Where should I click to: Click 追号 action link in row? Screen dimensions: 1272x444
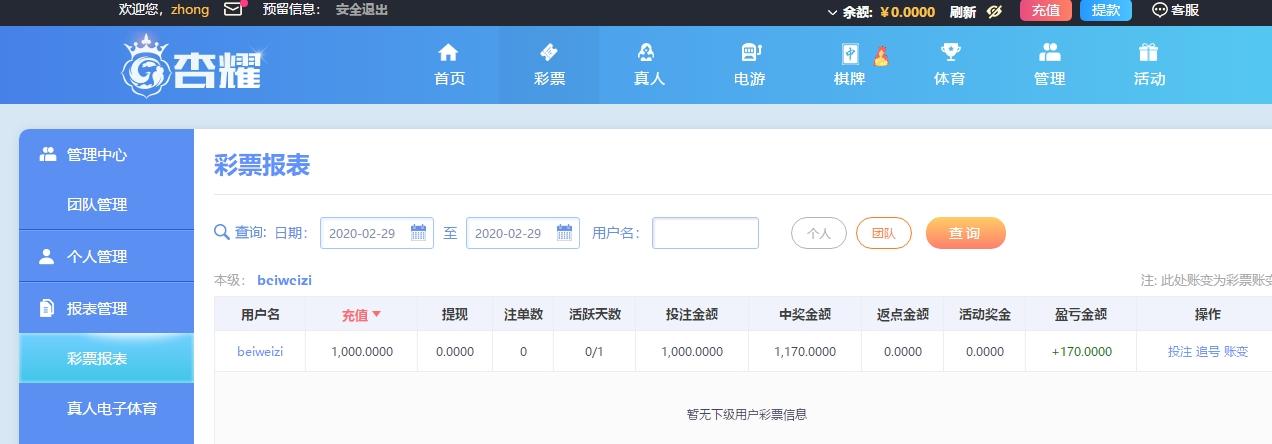1208,352
